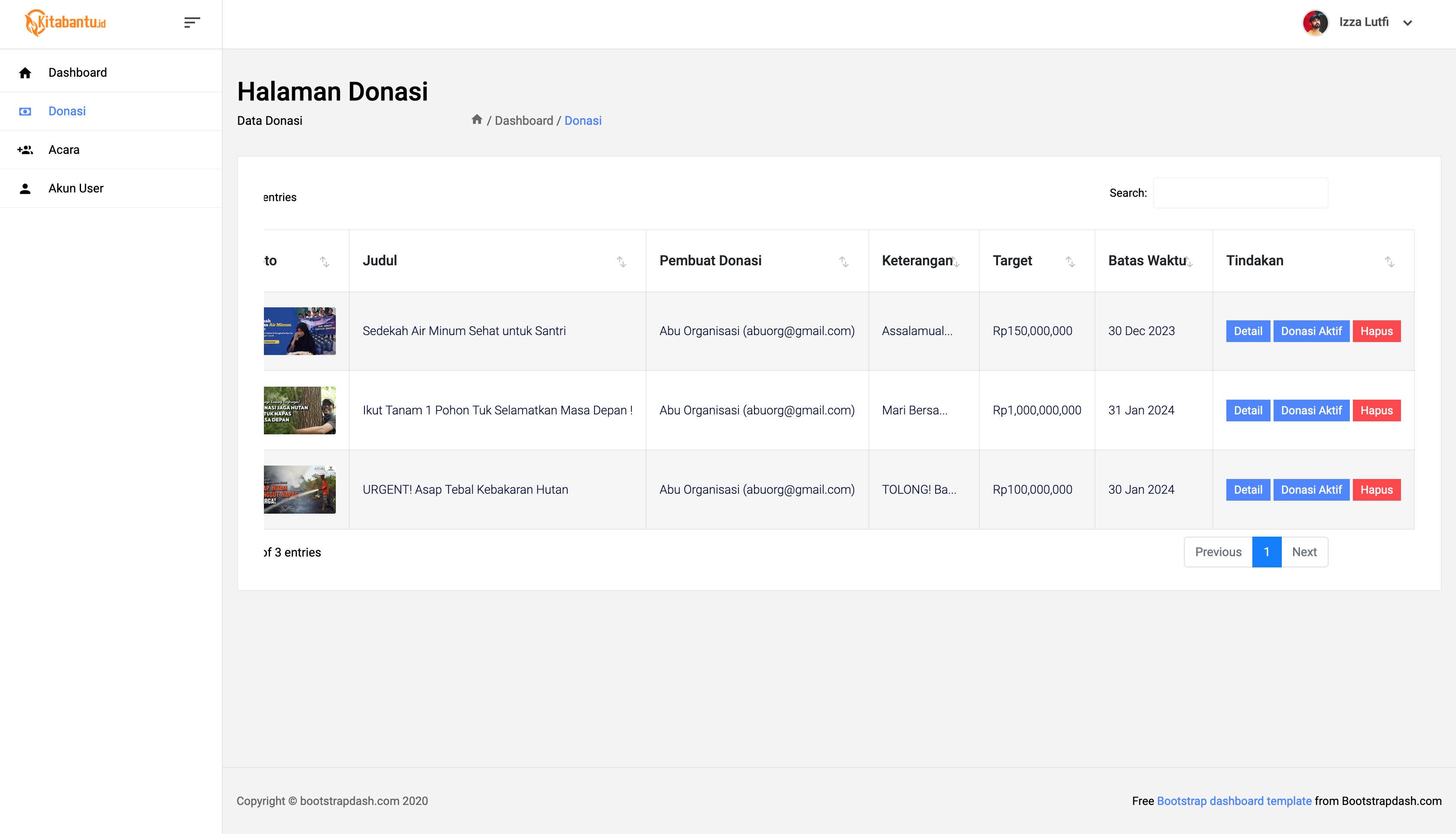This screenshot has width=1456, height=834.
Task: Go to Previous page
Action: tap(1218, 552)
